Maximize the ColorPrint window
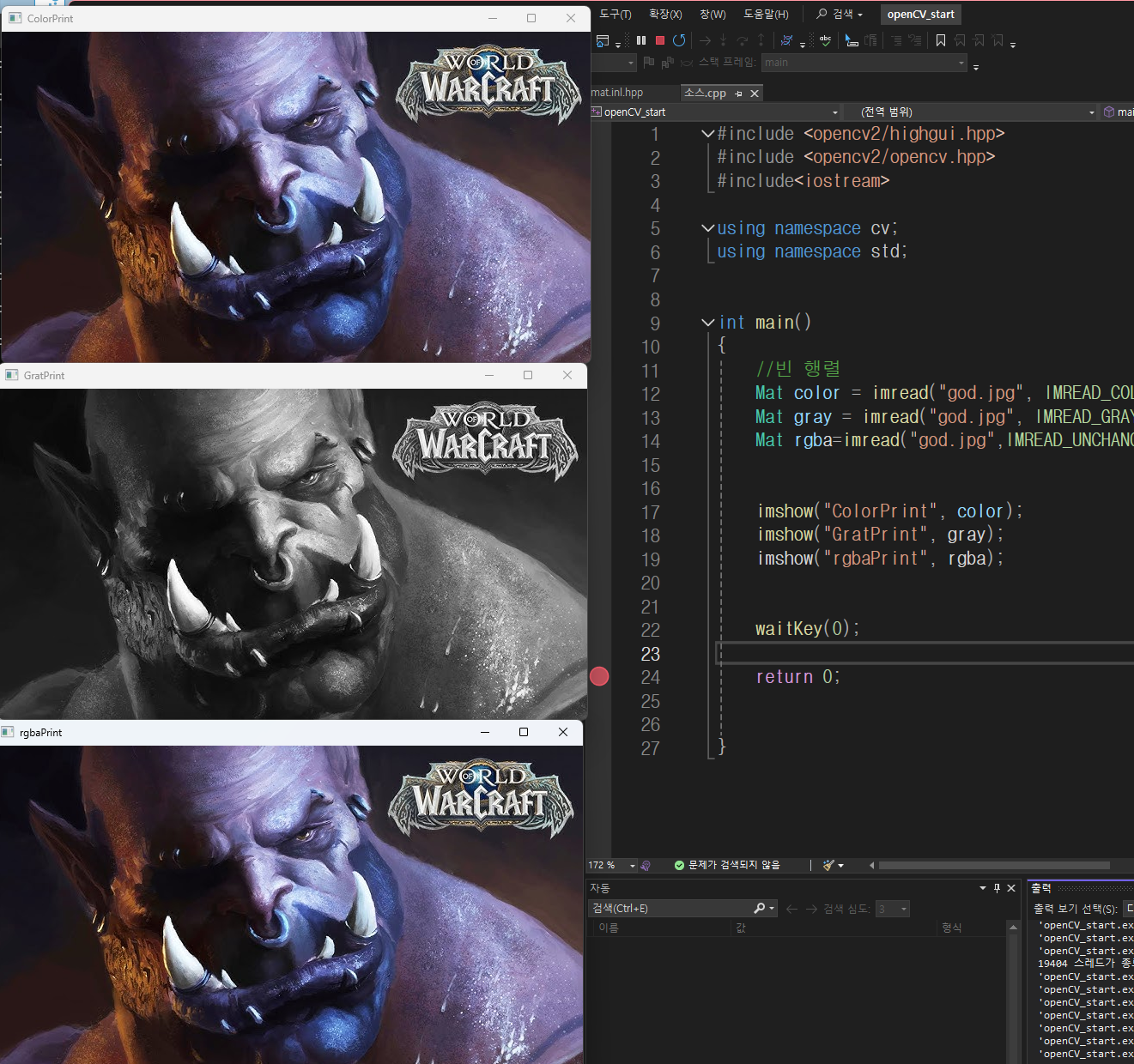1134x1064 pixels. [531, 18]
